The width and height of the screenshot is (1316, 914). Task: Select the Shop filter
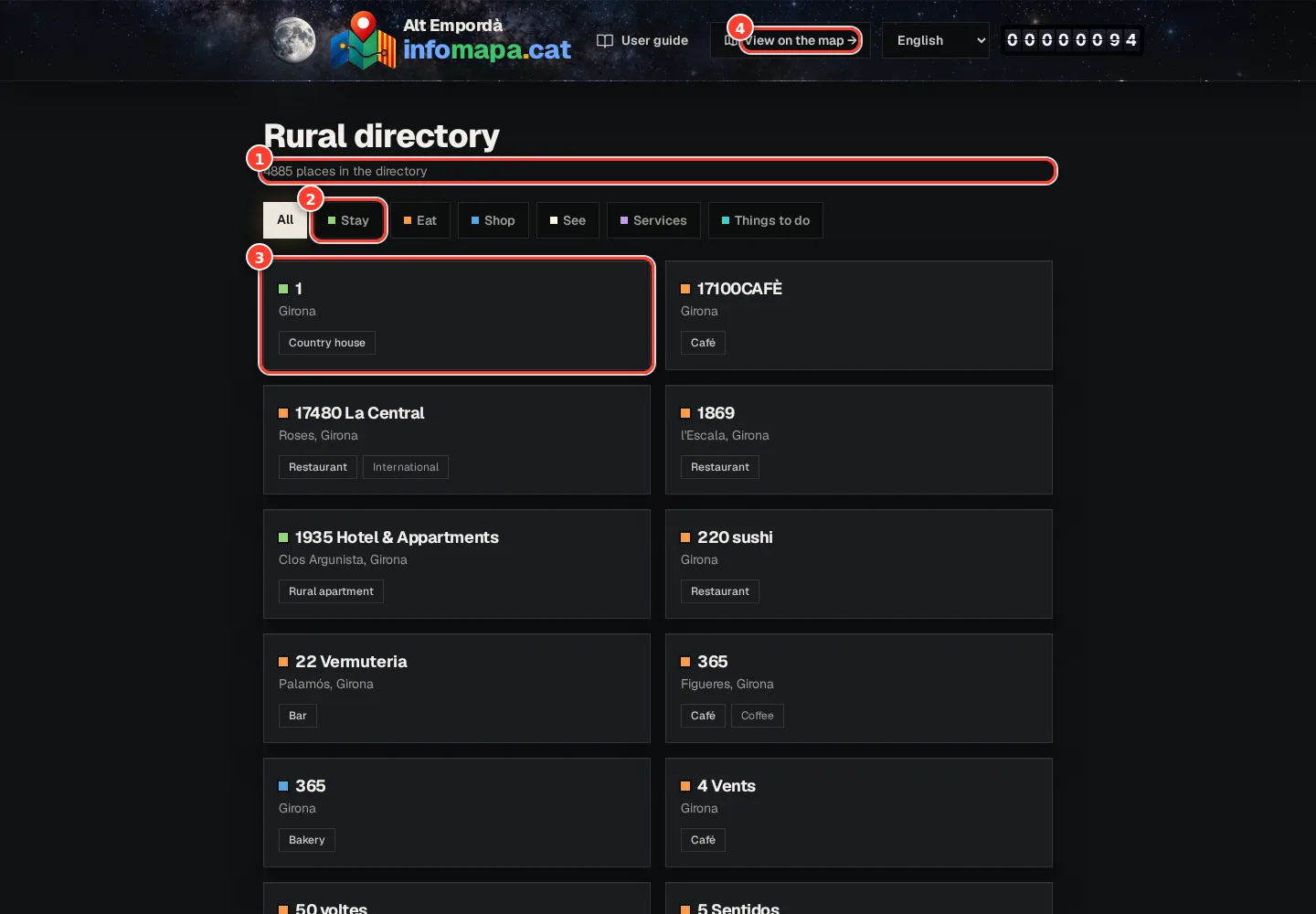click(x=493, y=220)
